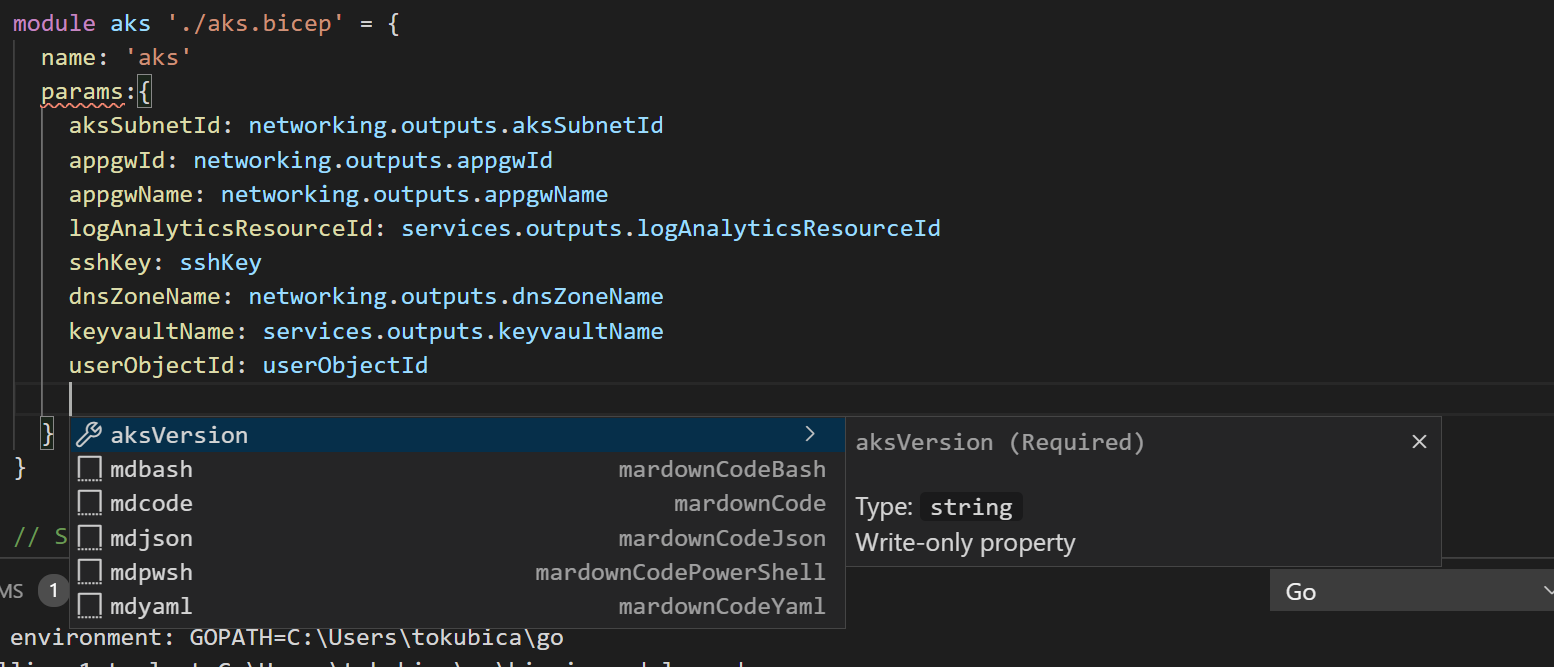Viewport: 1554px width, 667px height.
Task: Click the params keyword with red squiggle
Action: (x=82, y=92)
